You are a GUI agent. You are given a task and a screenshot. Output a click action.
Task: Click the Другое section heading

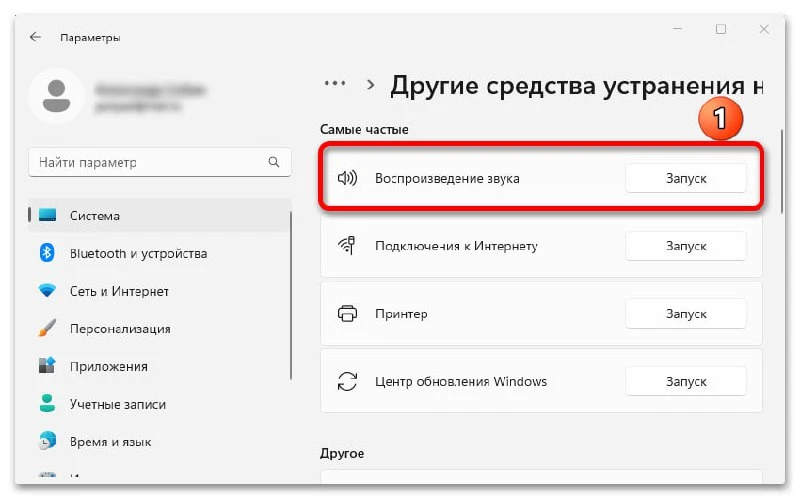(342, 453)
